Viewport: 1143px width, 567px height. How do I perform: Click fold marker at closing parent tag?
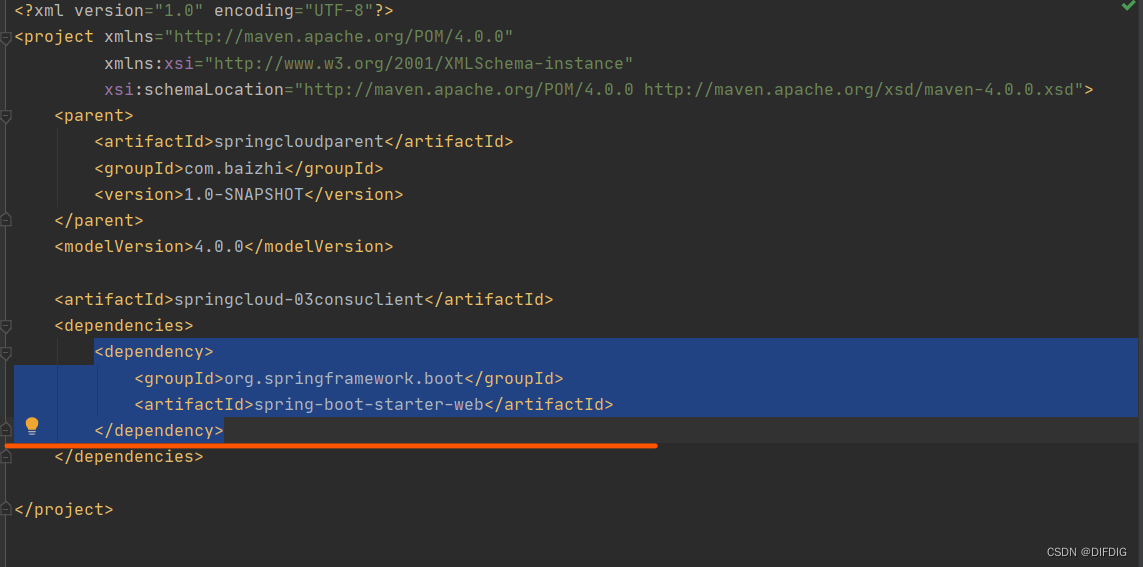6,220
